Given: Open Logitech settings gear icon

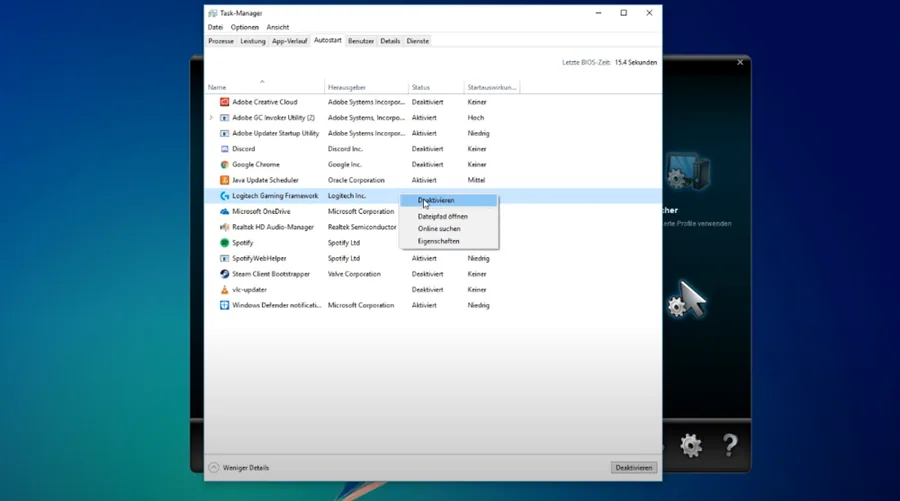Looking at the screenshot, I should pyautogui.click(x=690, y=445).
